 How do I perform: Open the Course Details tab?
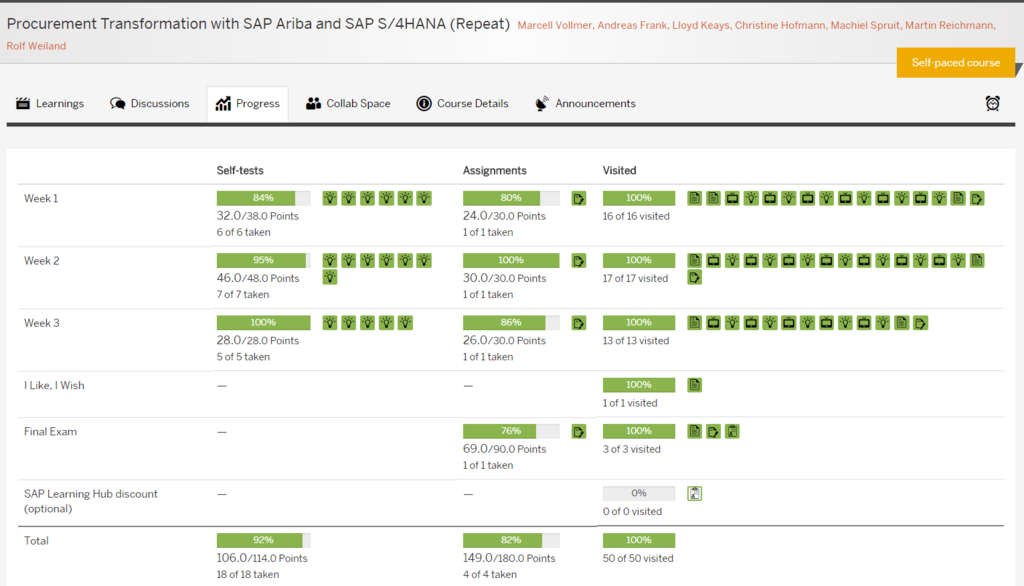tap(462, 103)
